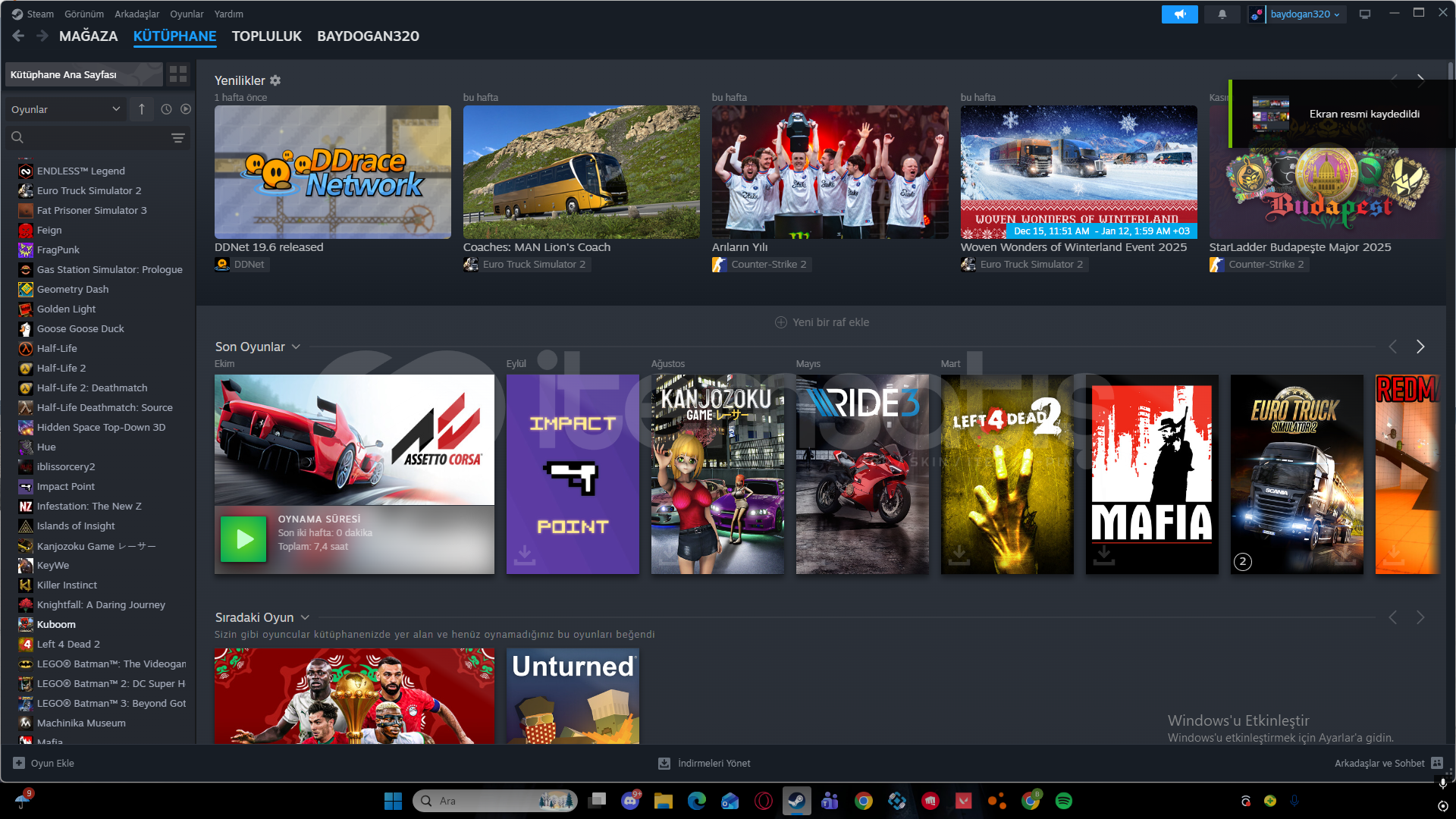The height and width of the screenshot is (819, 1456).
Task: Click the navigate back arrow
Action: [18, 36]
